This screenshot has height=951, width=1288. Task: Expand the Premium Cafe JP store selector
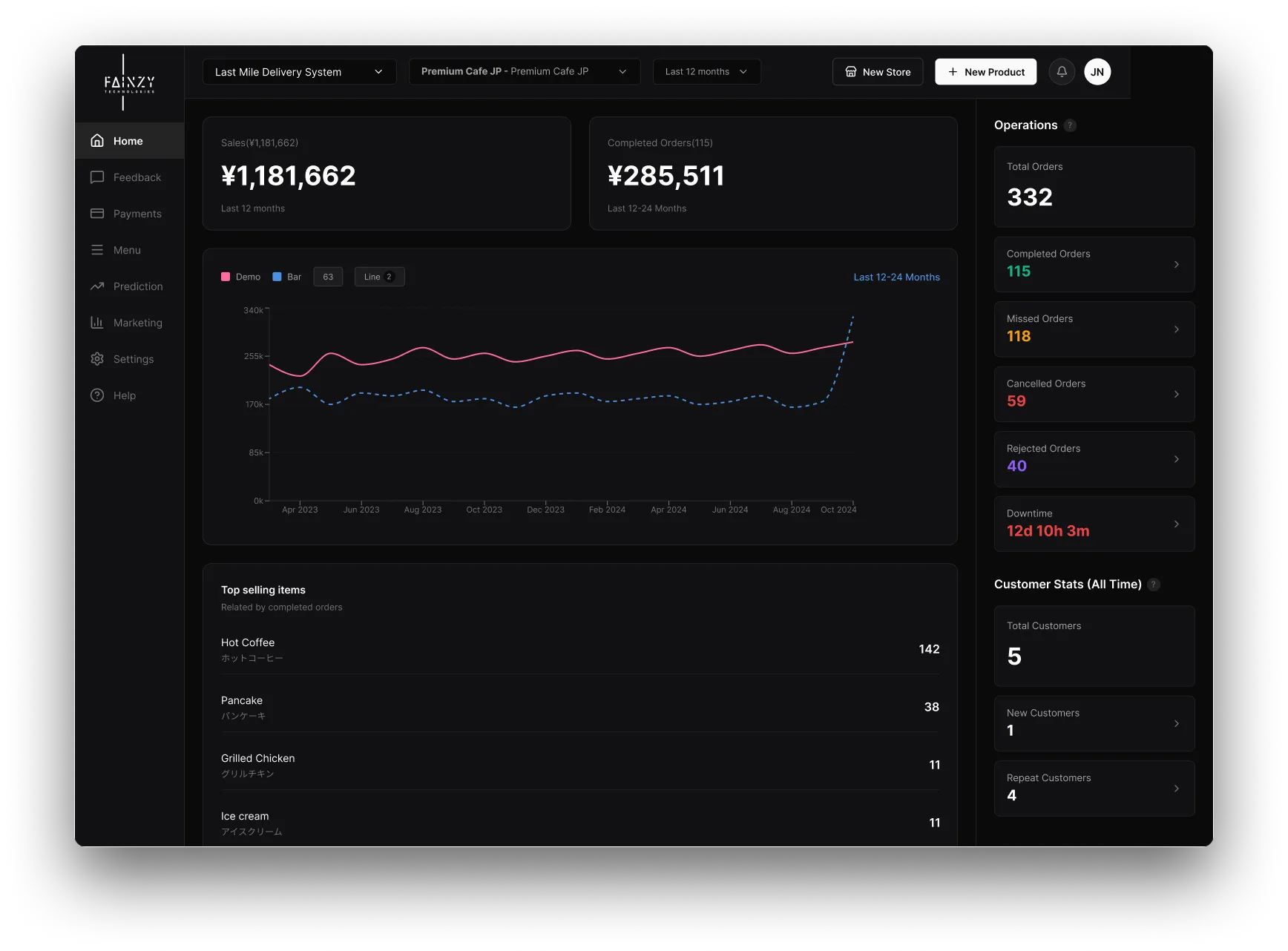[x=524, y=72]
